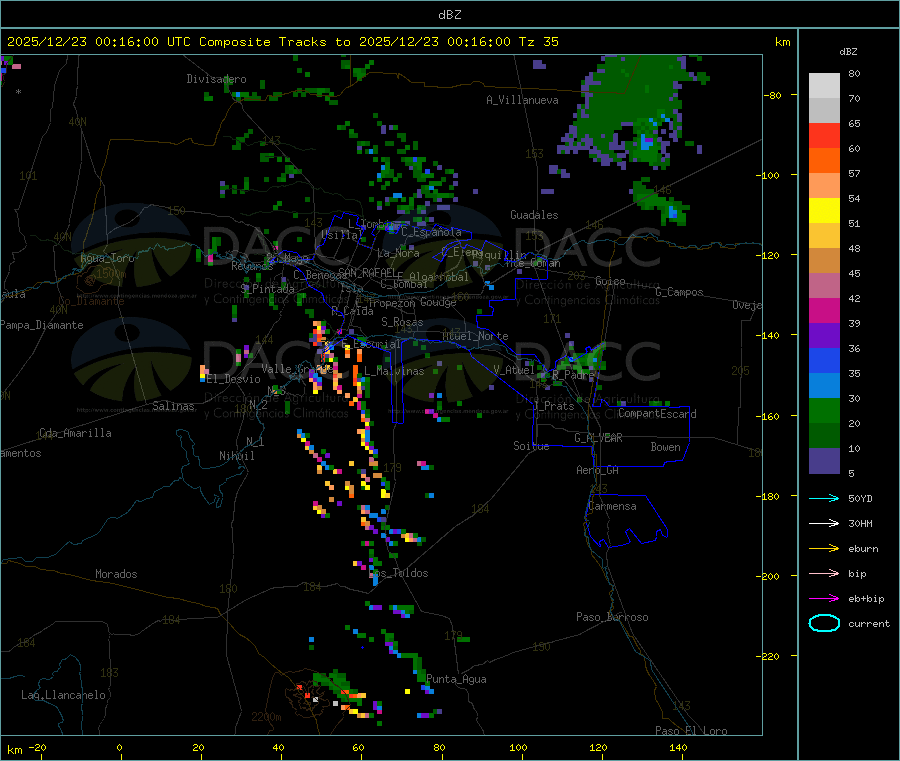Click the C_Española map label

click(x=431, y=232)
